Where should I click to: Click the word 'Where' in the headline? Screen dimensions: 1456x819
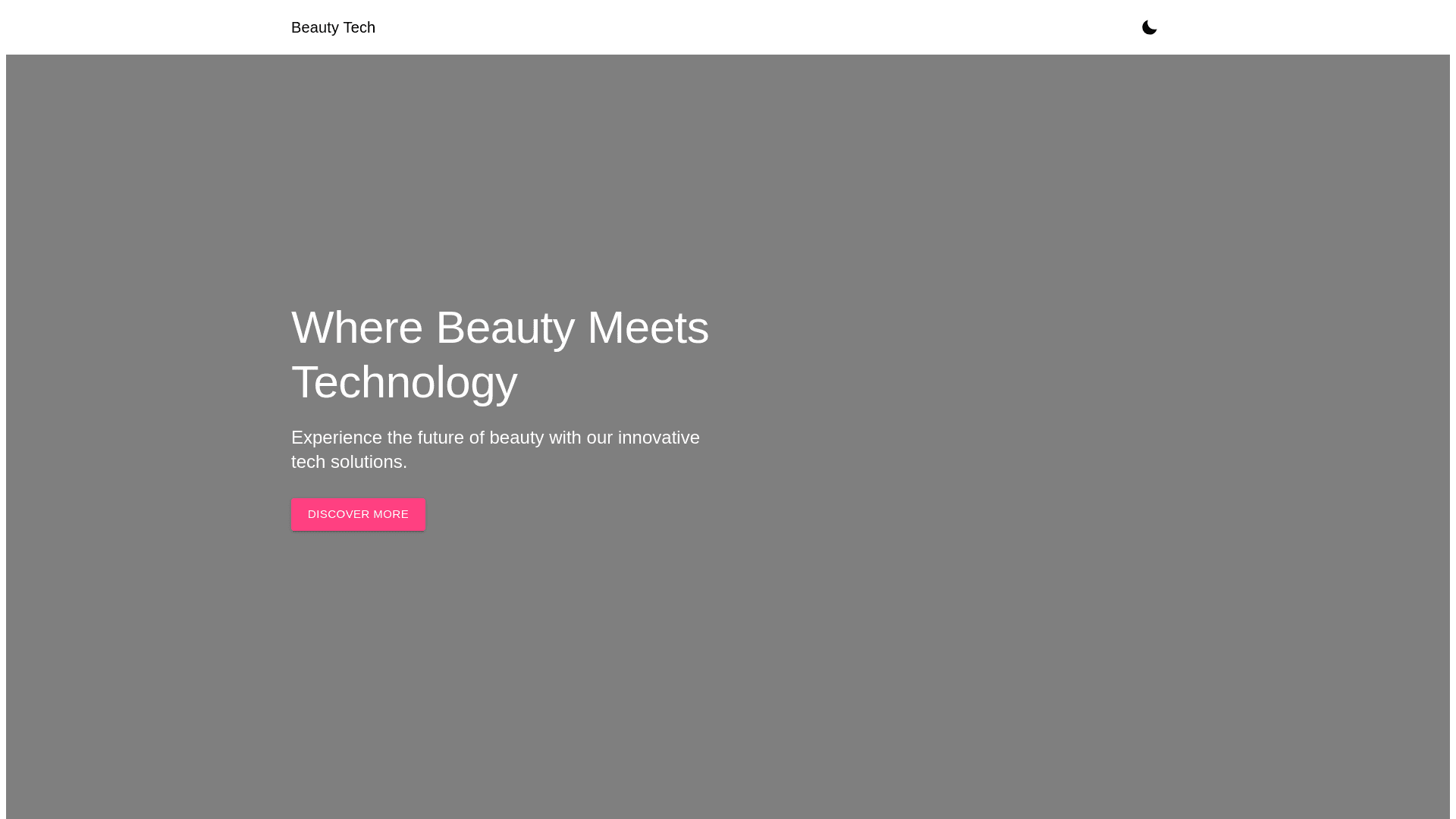pyautogui.click(x=356, y=328)
